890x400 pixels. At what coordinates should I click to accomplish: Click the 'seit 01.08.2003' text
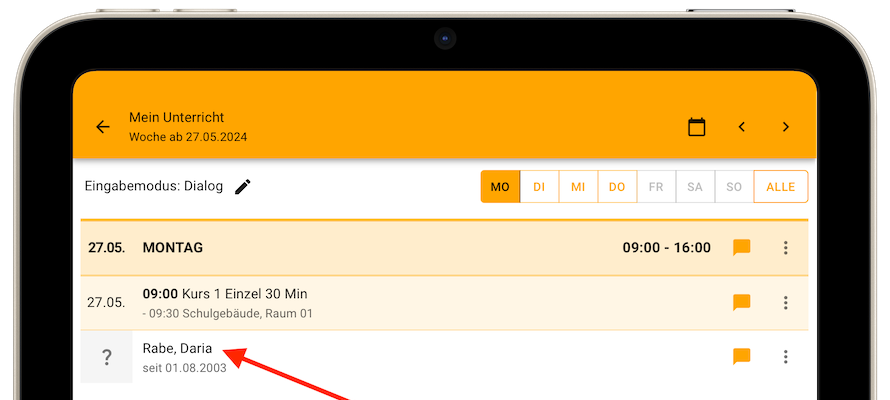pyautogui.click(x=184, y=368)
